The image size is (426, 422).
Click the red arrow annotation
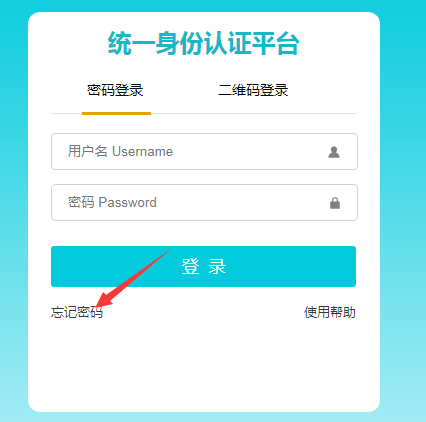point(133,277)
